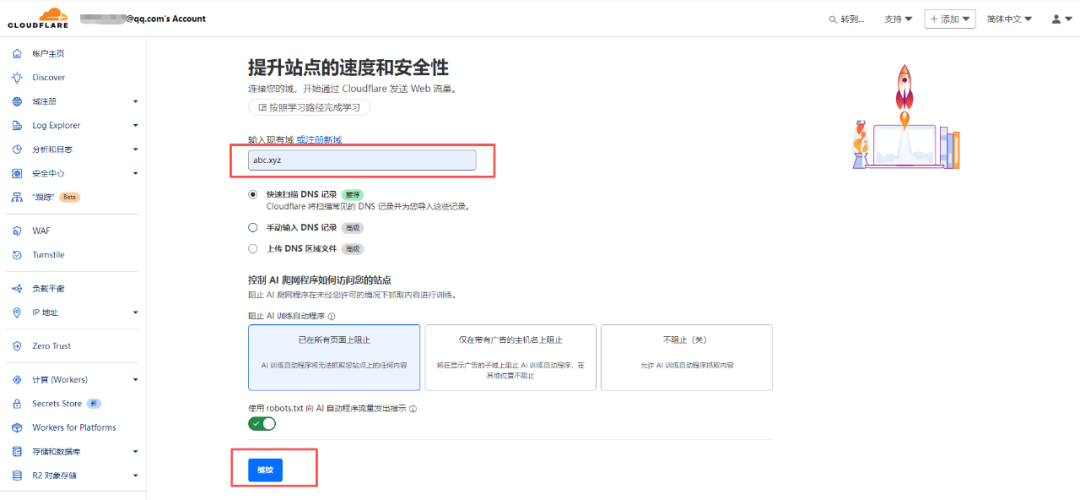The image size is (1080, 500).
Task: Open the user profile icon menu
Action: [1061, 19]
